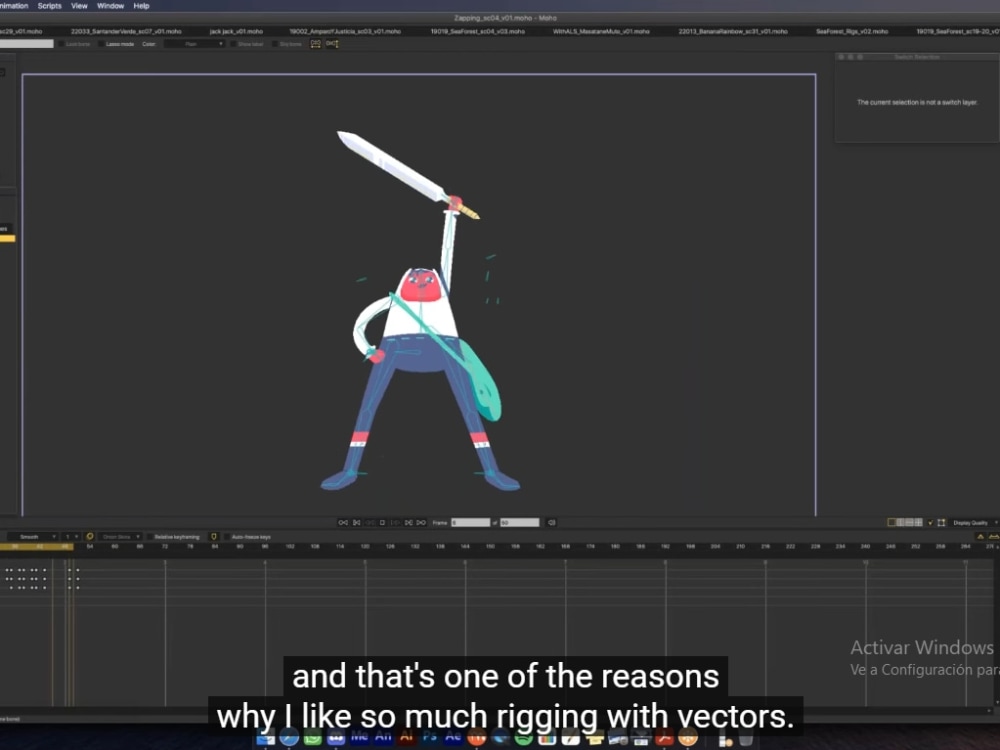1000x750 pixels.
Task: Select single viewport layout icon
Action: (x=892, y=522)
